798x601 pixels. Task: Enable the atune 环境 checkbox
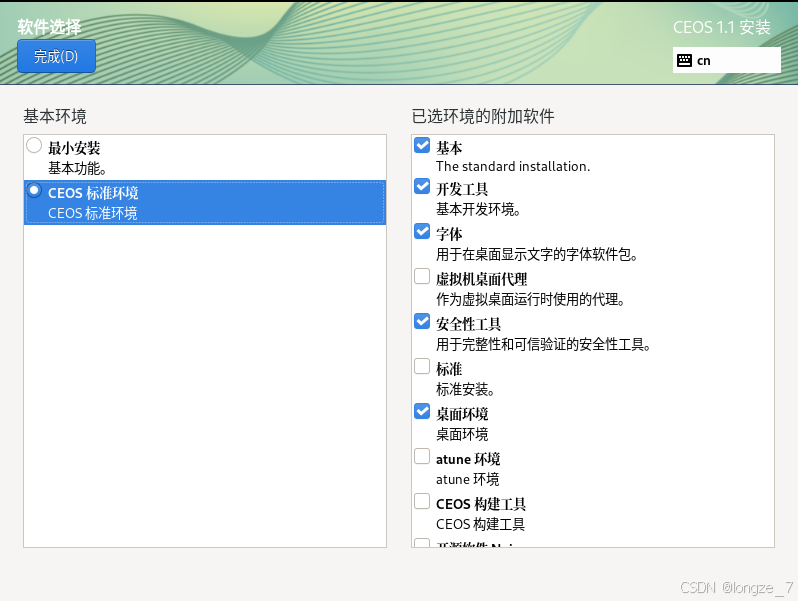click(422, 456)
